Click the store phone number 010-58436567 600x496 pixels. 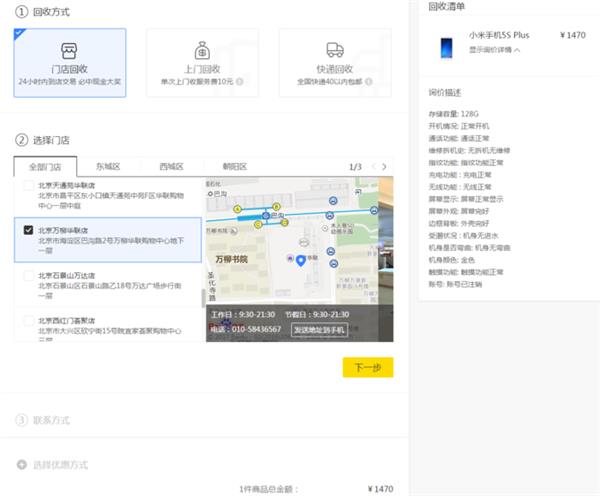pyautogui.click(x=256, y=329)
